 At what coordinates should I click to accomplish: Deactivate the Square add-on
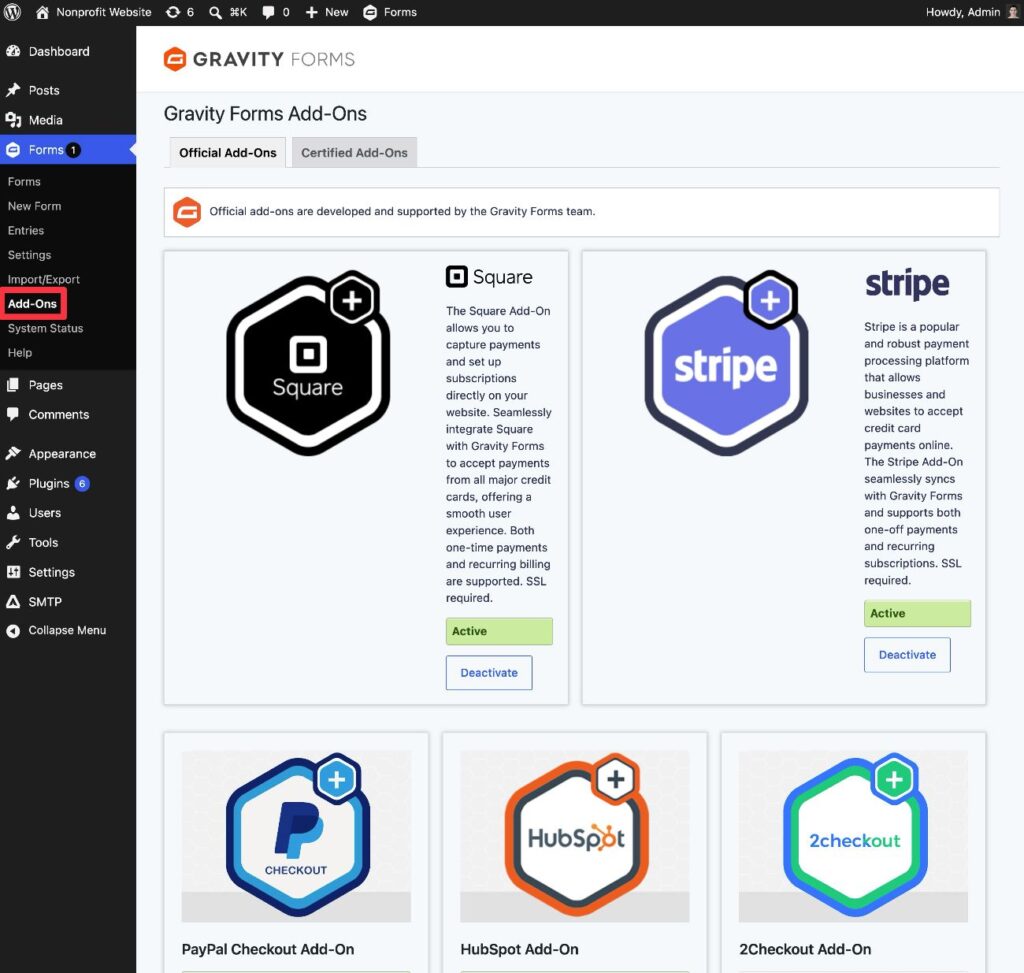pos(489,673)
